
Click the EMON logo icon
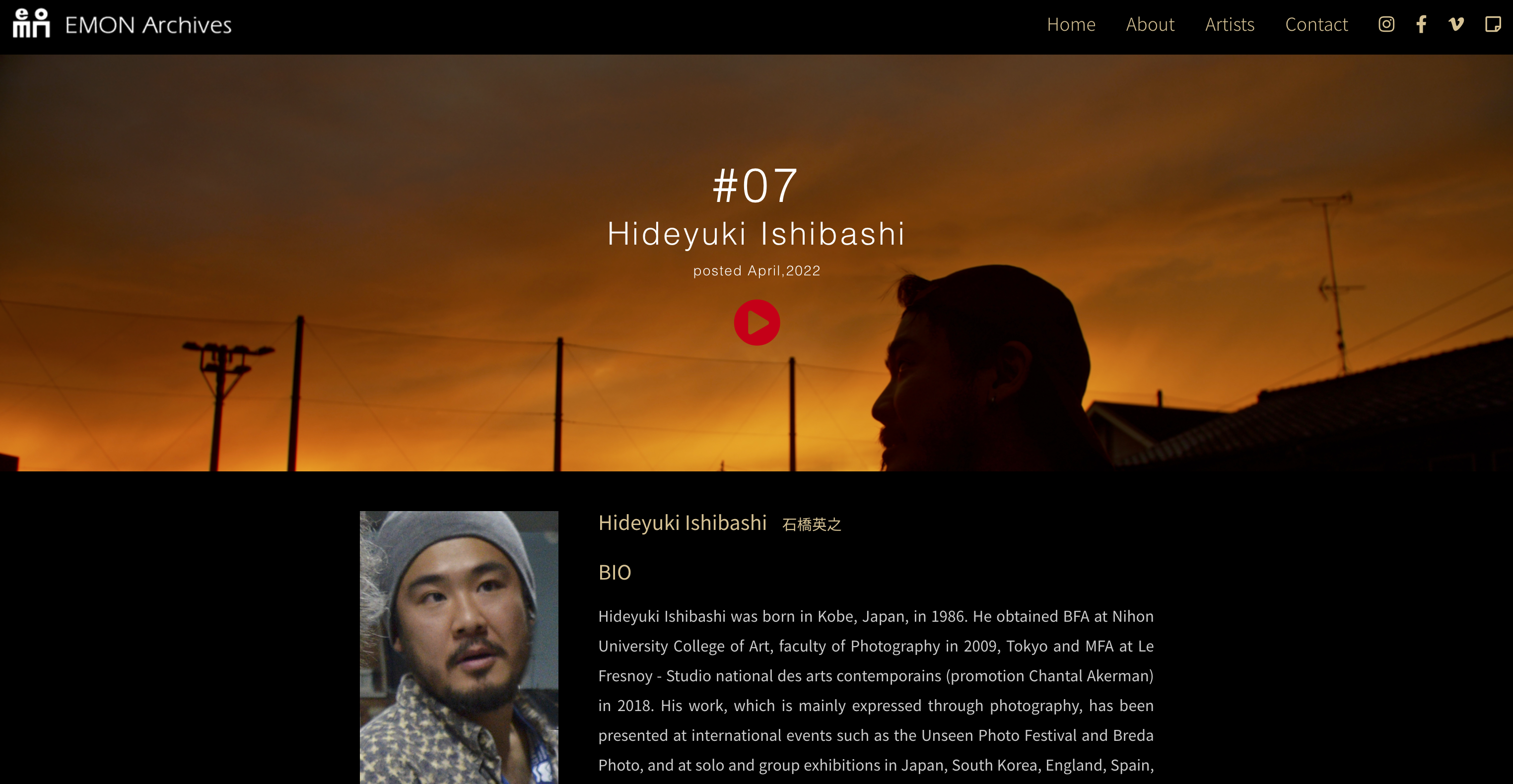[31, 23]
